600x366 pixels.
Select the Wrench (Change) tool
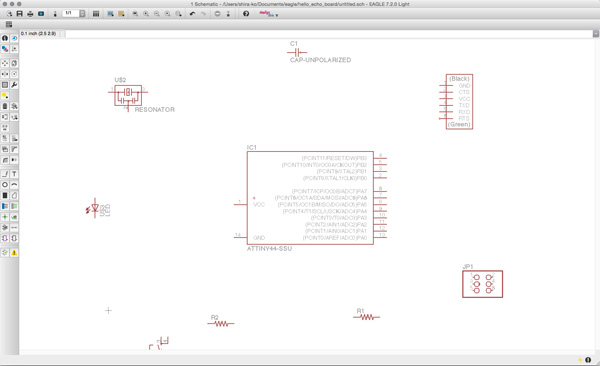[x=14, y=85]
